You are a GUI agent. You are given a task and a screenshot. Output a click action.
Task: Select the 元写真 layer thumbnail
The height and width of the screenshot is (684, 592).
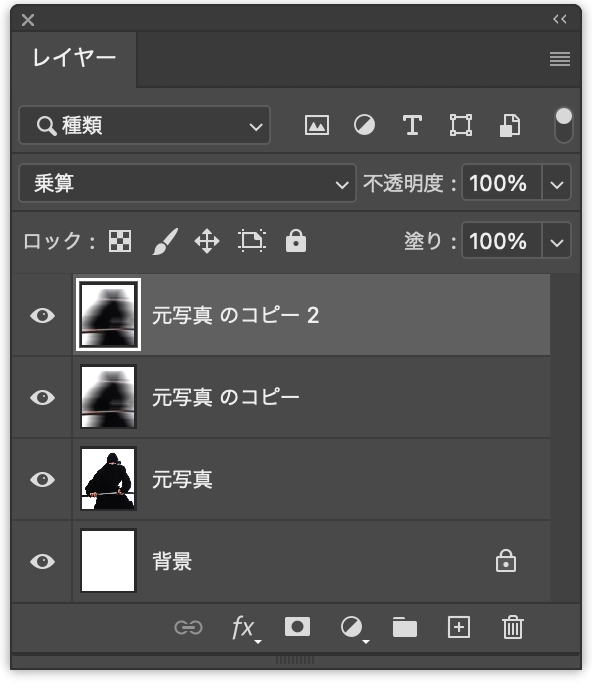pos(108,479)
